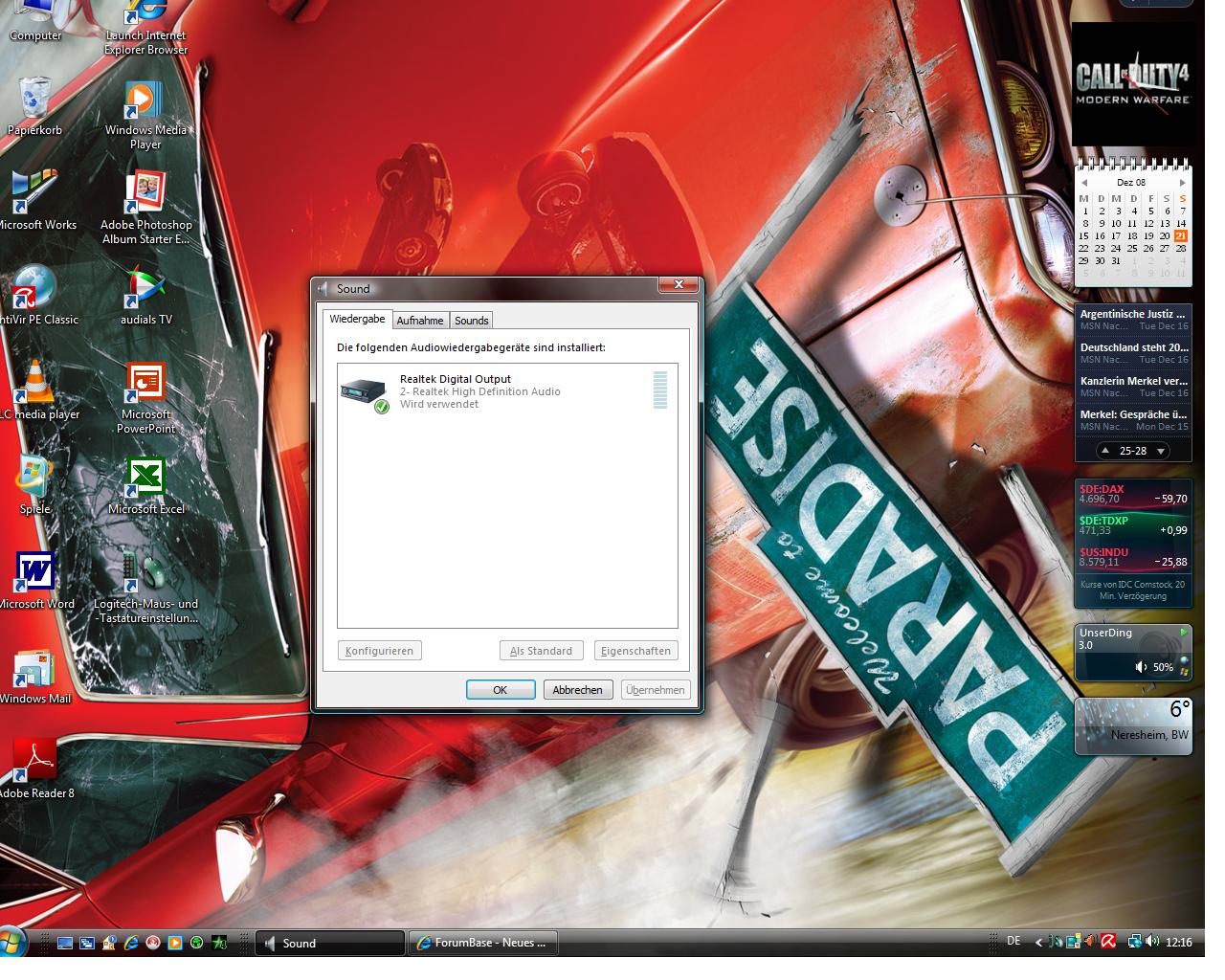Image resolution: width=1225 pixels, height=980 pixels.
Task: Open headline Merkel: Gespräche ü...
Action: 1133,420
